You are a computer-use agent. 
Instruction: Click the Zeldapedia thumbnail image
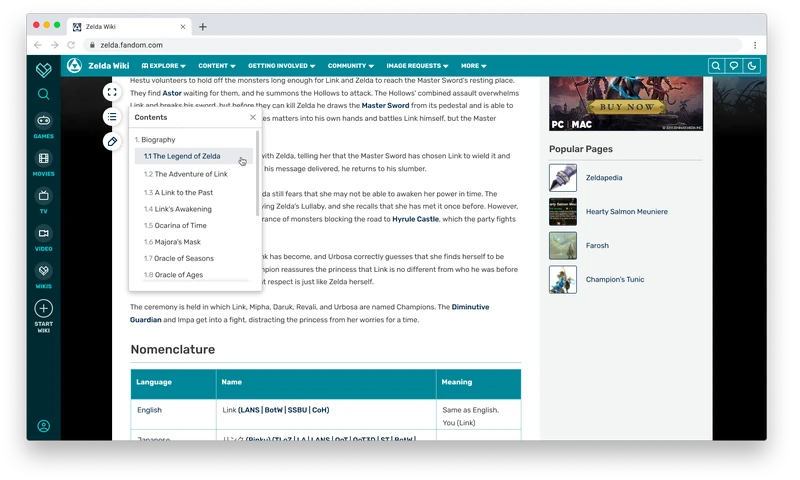pos(563,178)
